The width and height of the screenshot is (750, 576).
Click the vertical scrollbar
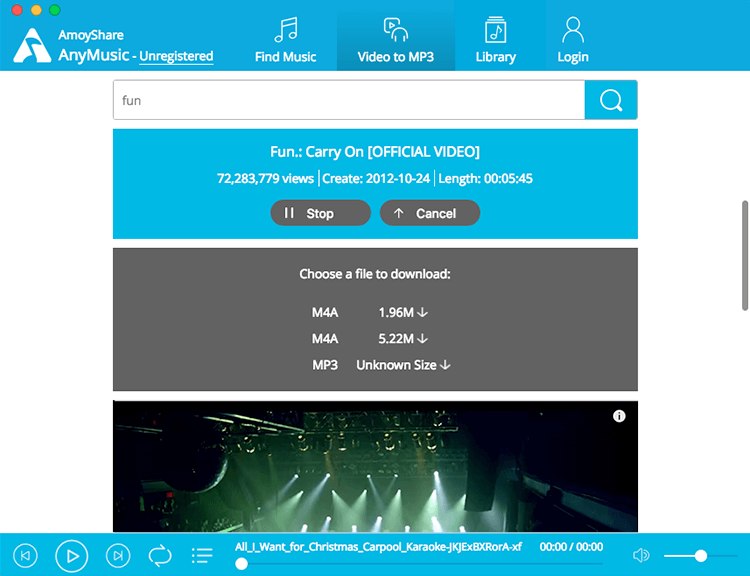745,255
